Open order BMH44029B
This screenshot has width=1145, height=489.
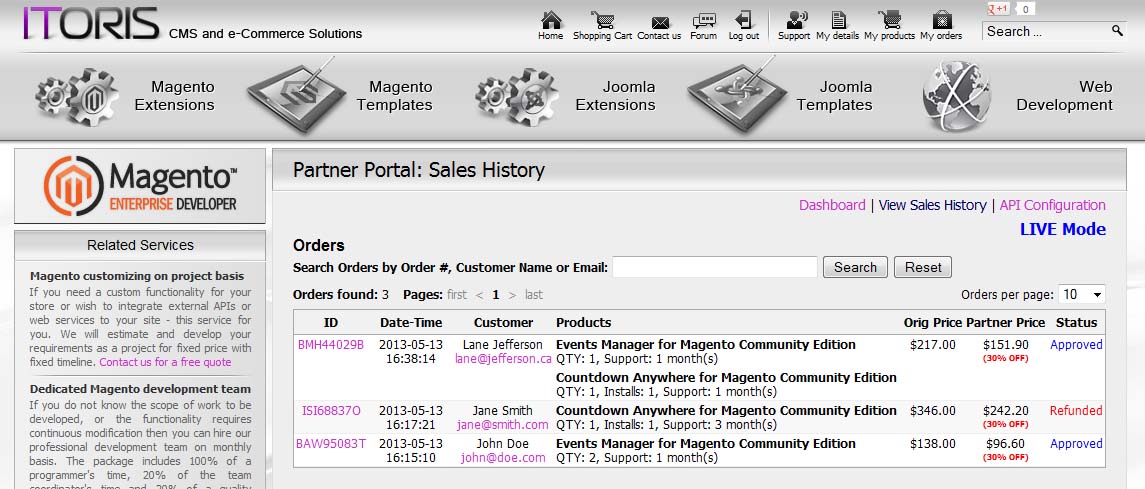point(331,344)
